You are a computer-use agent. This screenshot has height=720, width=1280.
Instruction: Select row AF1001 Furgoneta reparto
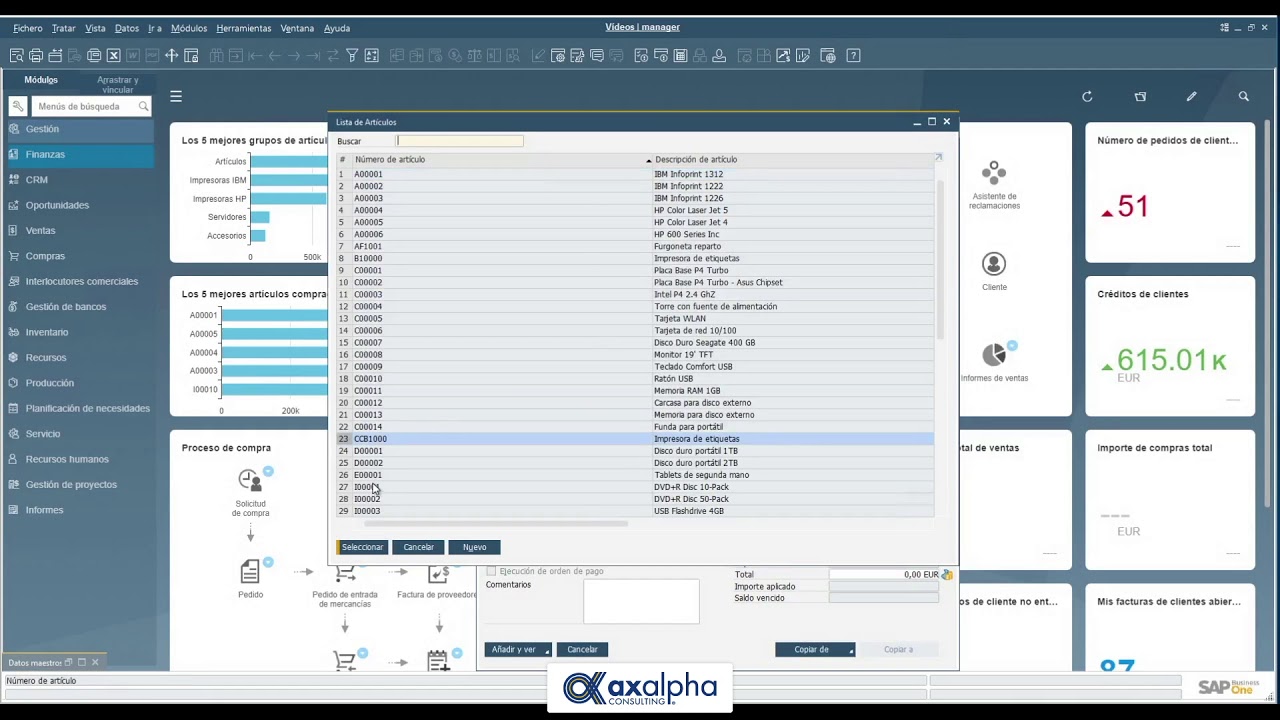[635, 246]
